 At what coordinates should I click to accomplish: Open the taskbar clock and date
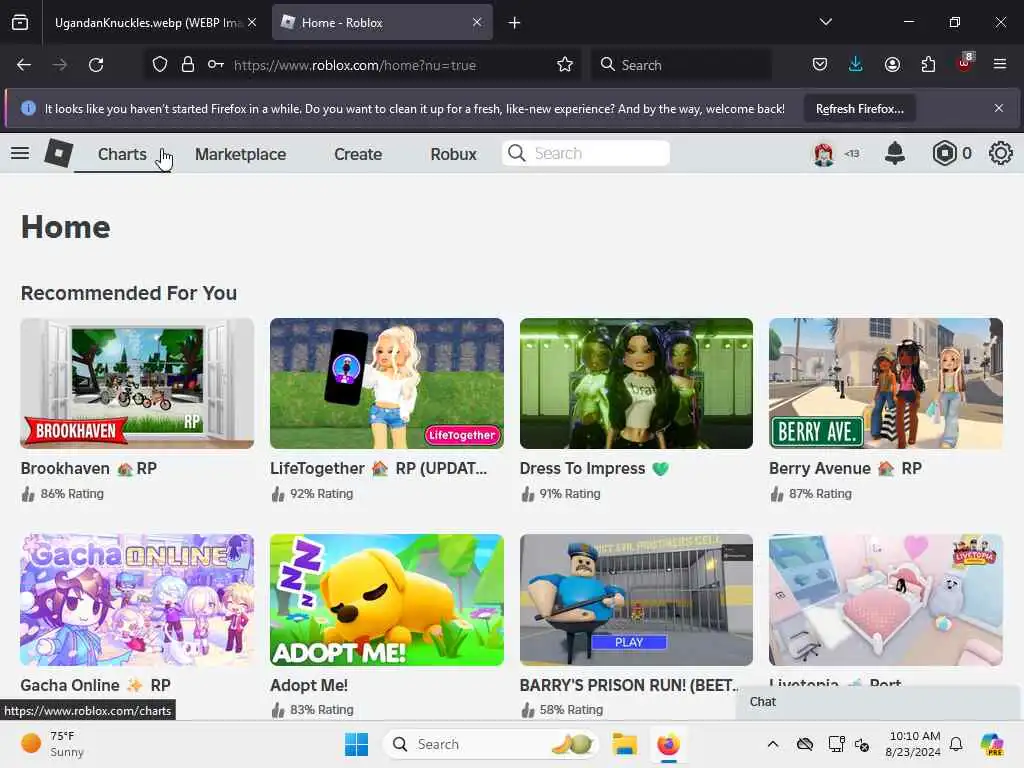click(913, 744)
